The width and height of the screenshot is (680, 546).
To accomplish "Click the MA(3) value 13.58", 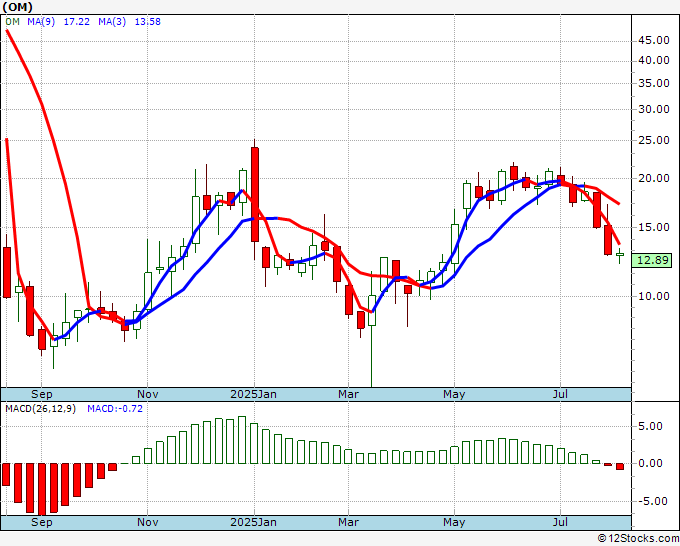I will coord(148,22).
